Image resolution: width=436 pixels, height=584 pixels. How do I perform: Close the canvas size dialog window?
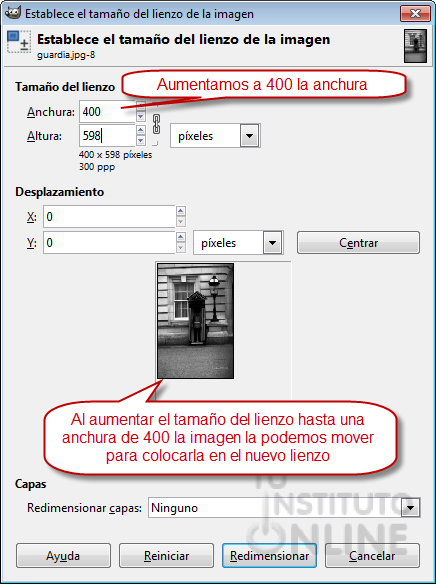[x=415, y=14]
